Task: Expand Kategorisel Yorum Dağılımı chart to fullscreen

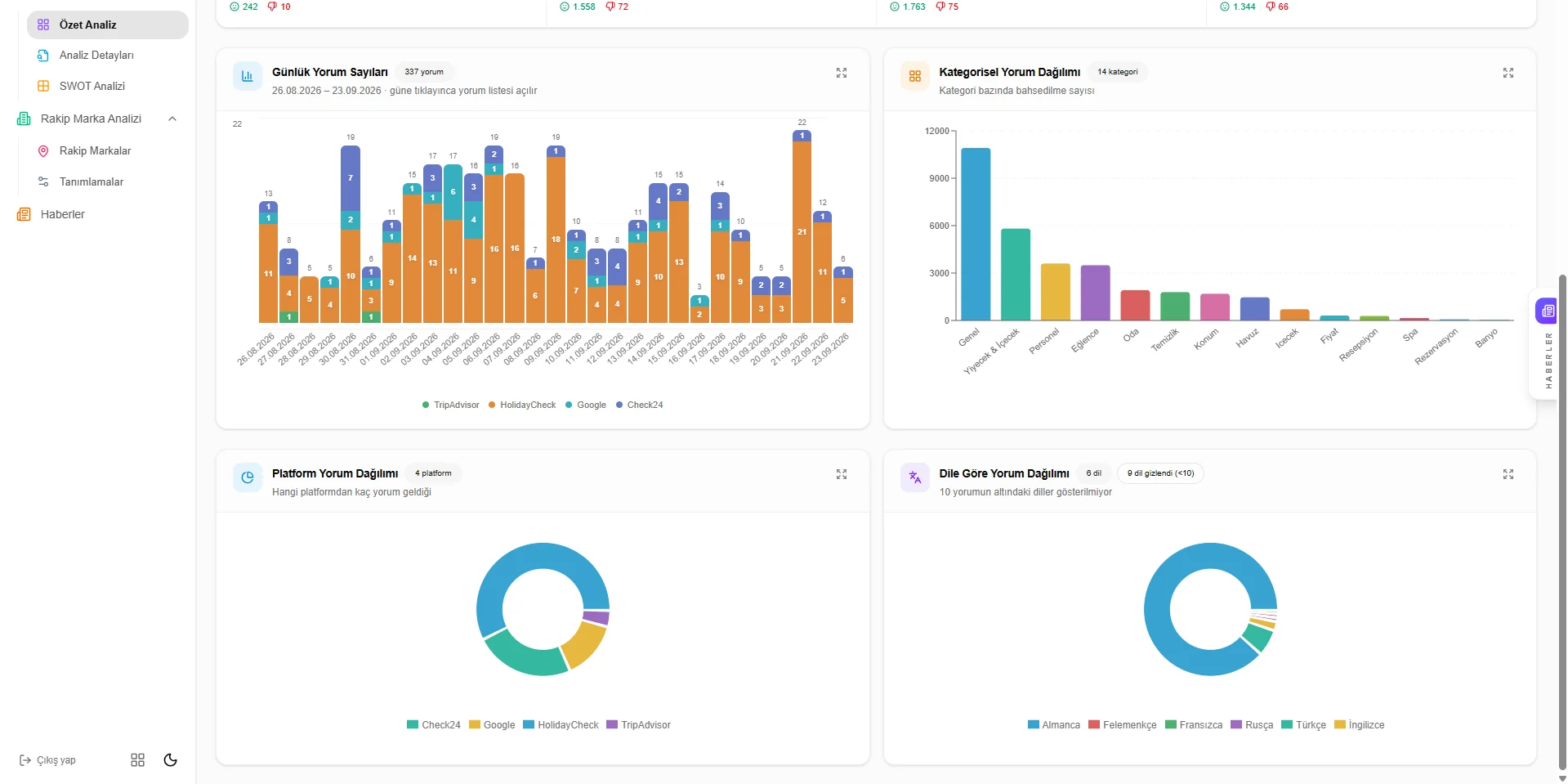Action: click(1508, 73)
